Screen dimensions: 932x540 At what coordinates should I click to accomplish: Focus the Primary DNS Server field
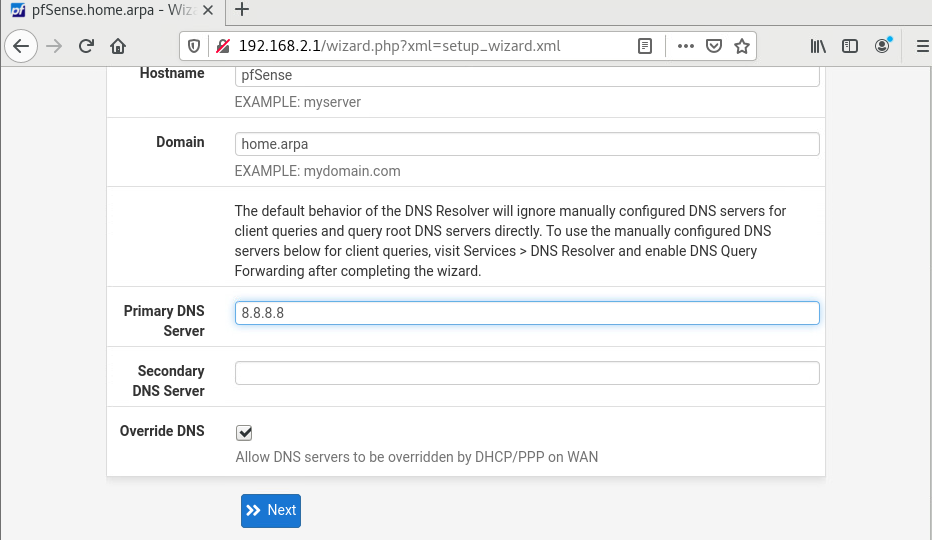tap(527, 313)
